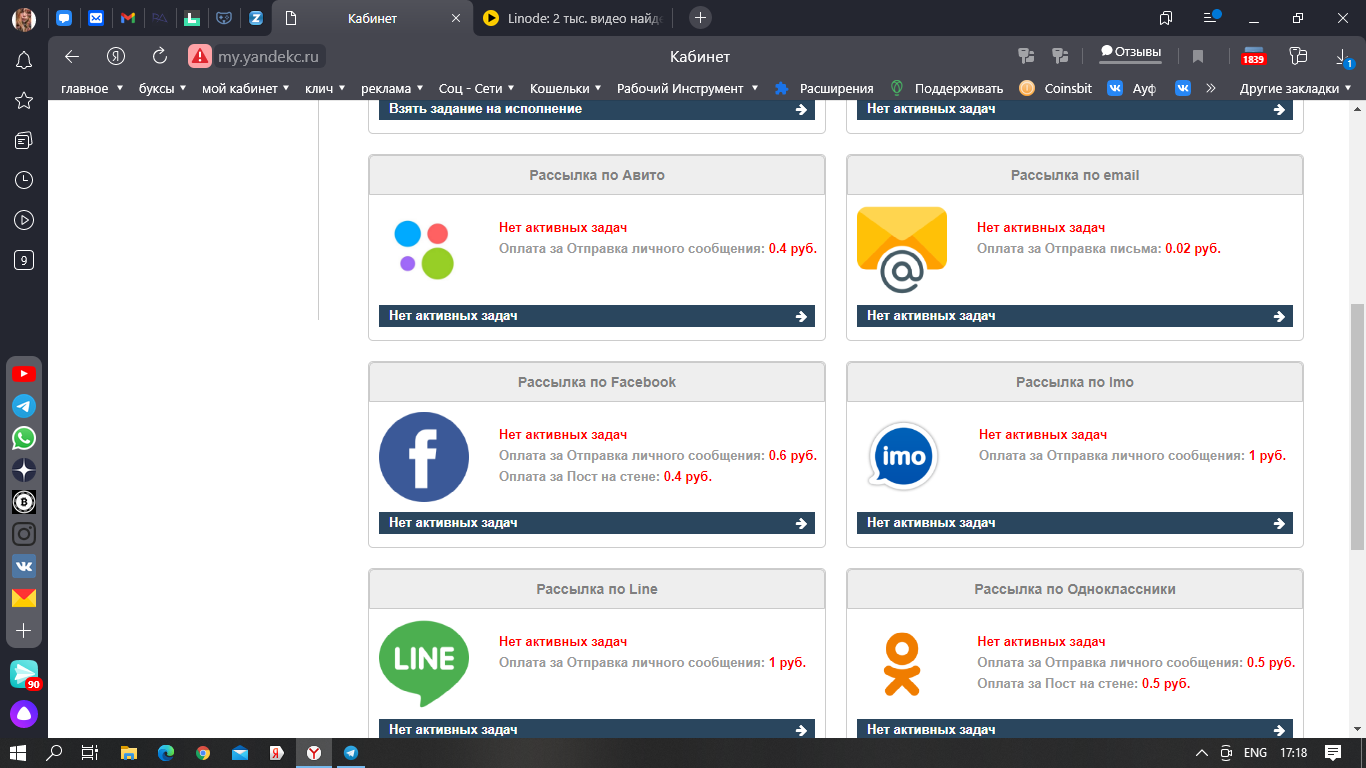Open the yellow mail envelope sidebar app
Viewport: 1366px width, 768px height.
coord(24,598)
